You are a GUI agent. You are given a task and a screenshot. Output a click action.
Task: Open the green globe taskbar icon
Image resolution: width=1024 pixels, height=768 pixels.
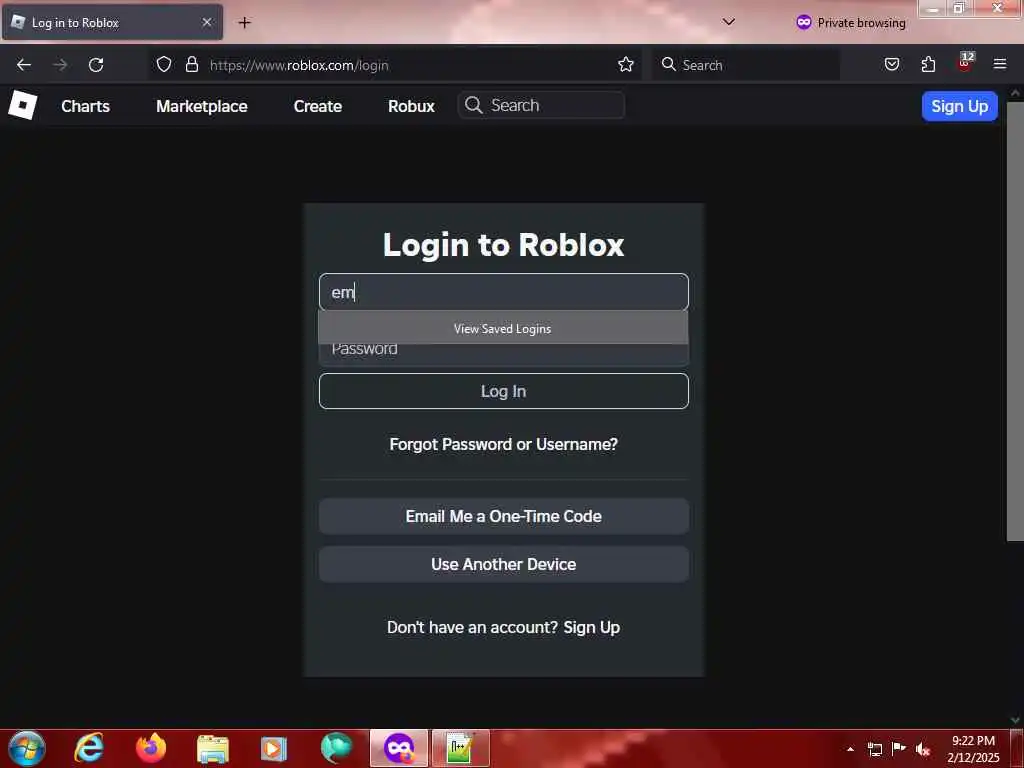pyautogui.click(x=336, y=748)
